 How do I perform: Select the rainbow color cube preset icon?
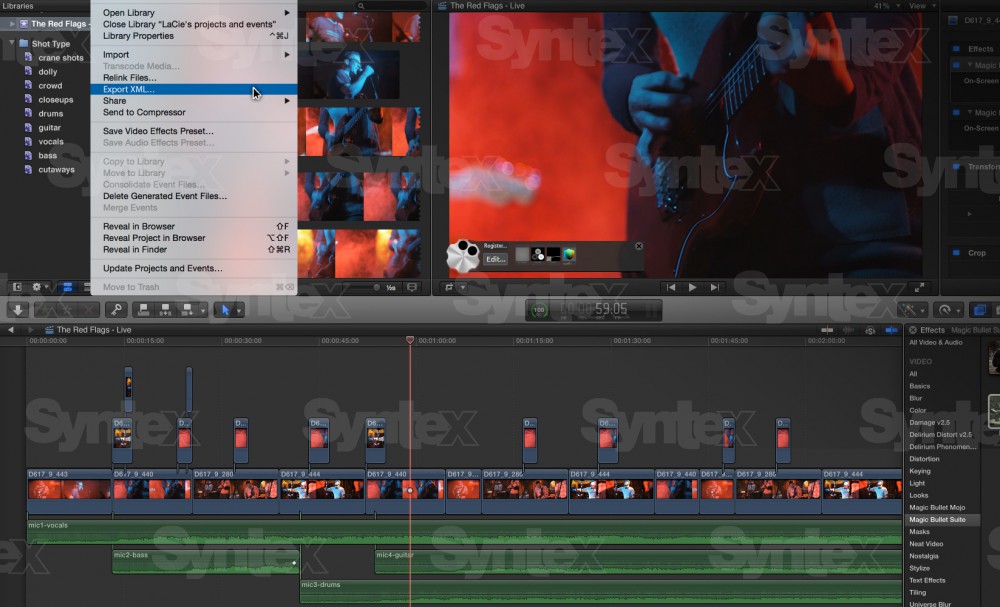pos(569,255)
